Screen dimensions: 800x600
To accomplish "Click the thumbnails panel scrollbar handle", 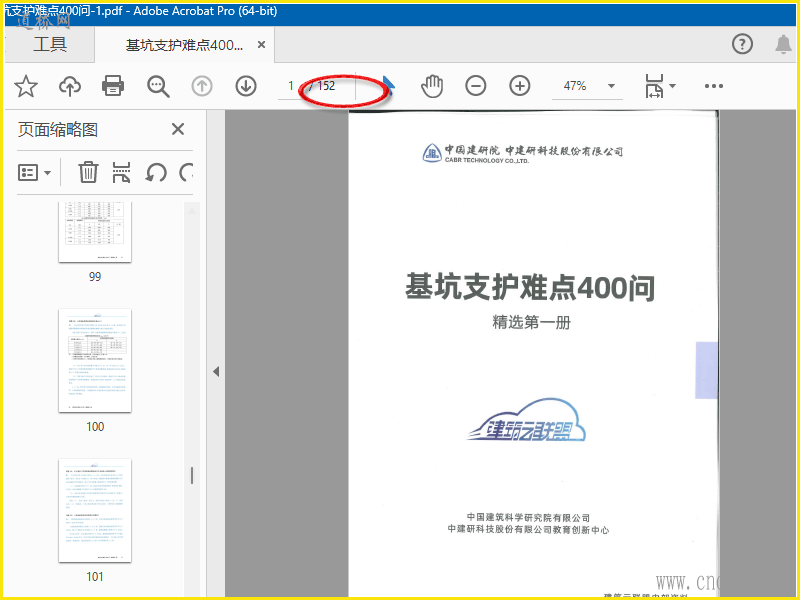I will pyautogui.click(x=192, y=476).
